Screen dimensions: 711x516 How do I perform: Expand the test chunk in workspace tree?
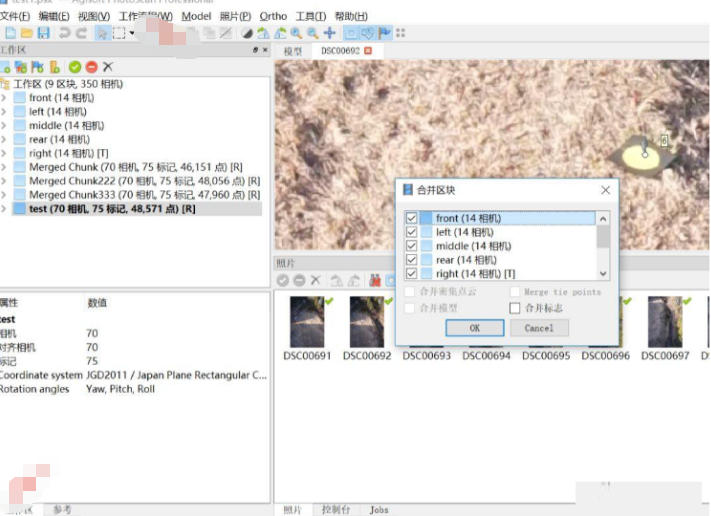tap(5, 209)
